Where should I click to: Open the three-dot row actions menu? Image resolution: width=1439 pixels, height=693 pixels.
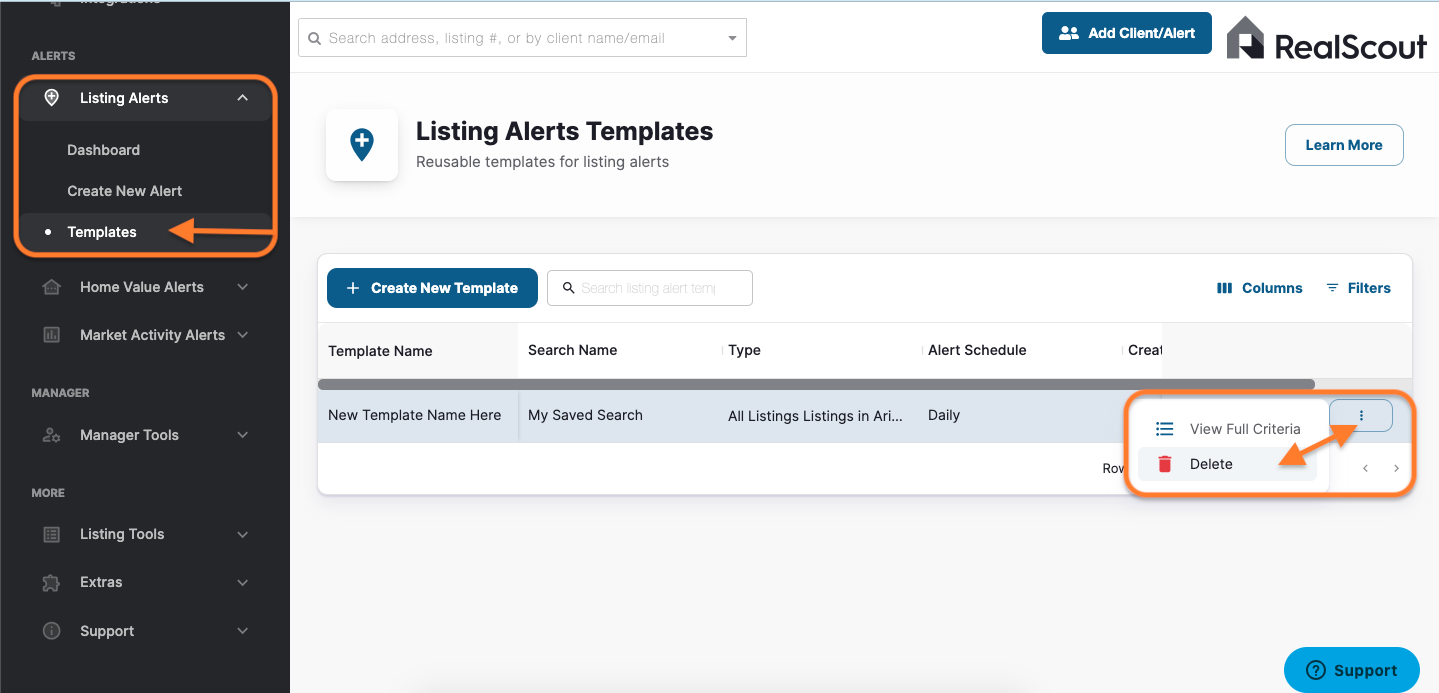click(1361, 416)
